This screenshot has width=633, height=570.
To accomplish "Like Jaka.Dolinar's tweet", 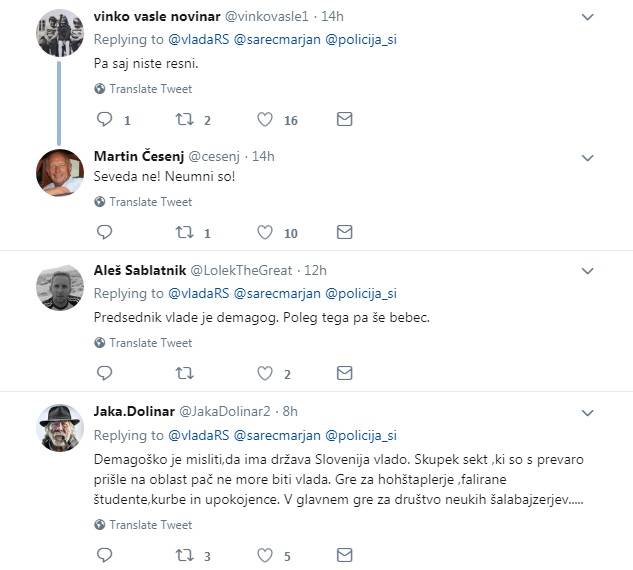I will pos(265,555).
